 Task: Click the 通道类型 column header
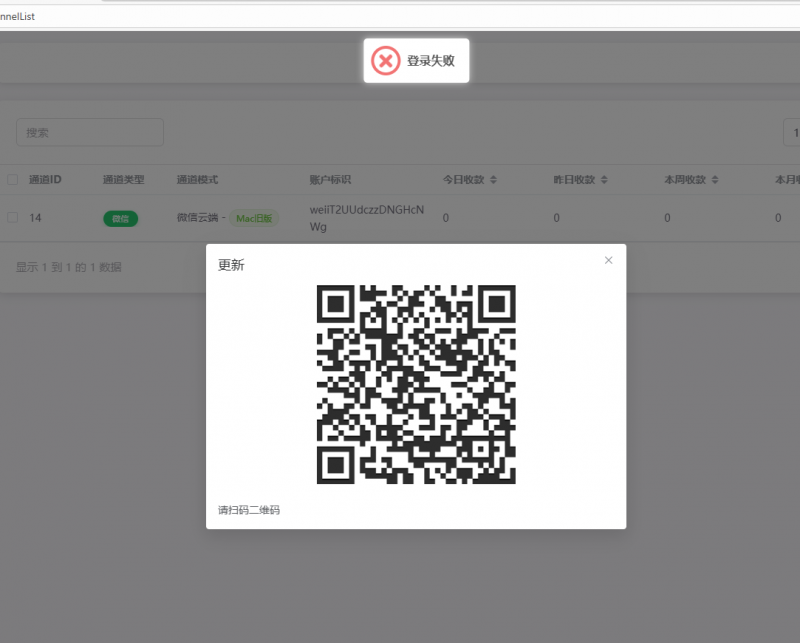click(x=122, y=179)
